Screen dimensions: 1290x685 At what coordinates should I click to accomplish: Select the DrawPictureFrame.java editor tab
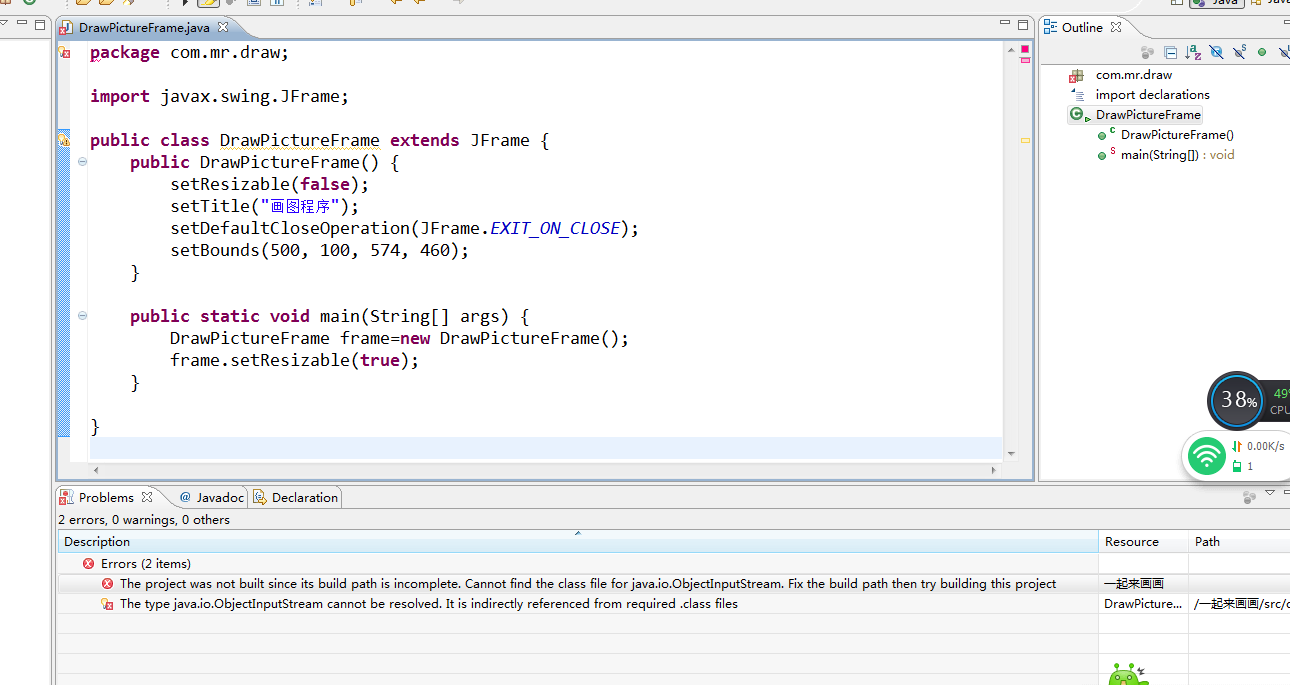coord(144,28)
